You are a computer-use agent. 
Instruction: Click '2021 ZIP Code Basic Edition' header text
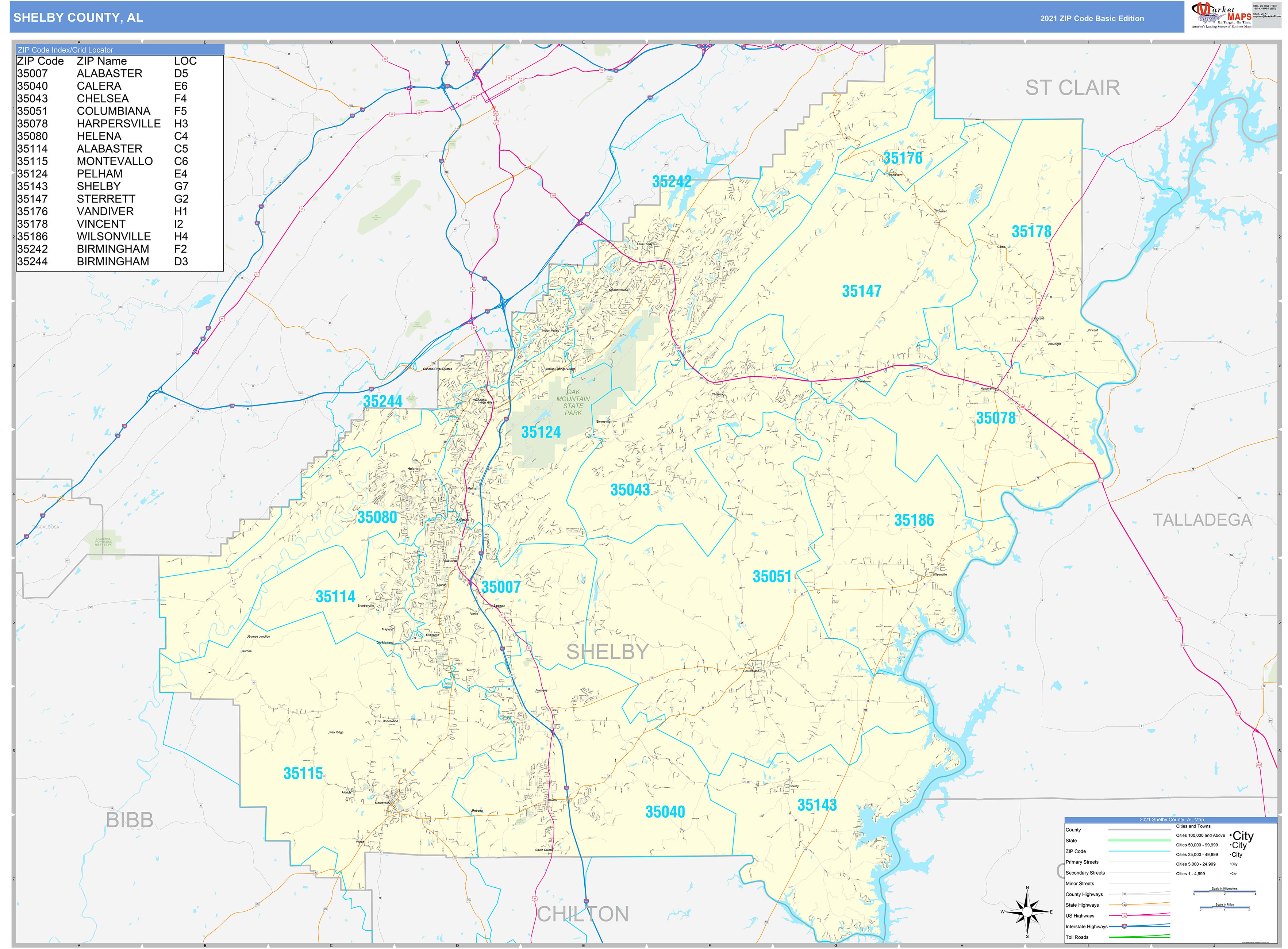pos(1092,18)
